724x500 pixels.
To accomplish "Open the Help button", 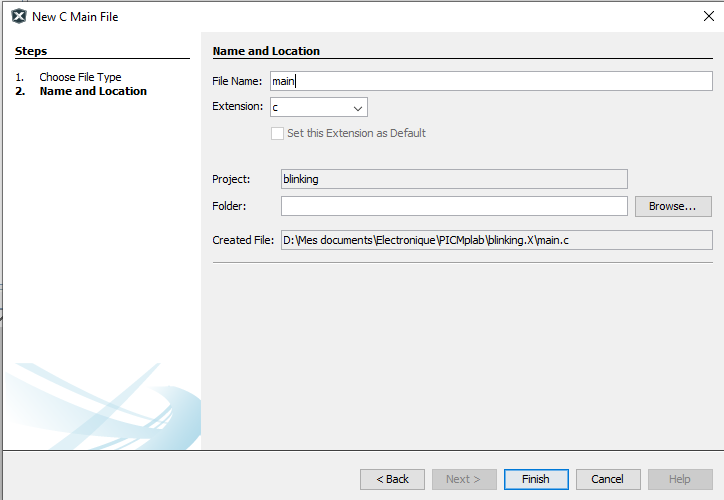I will tap(680, 479).
